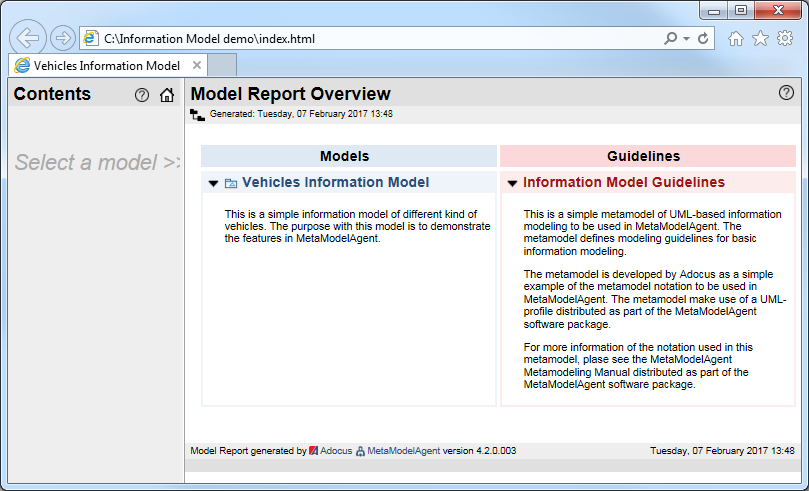Click the Model Report Overview heading
Image resolution: width=809 pixels, height=491 pixels.
coord(290,94)
